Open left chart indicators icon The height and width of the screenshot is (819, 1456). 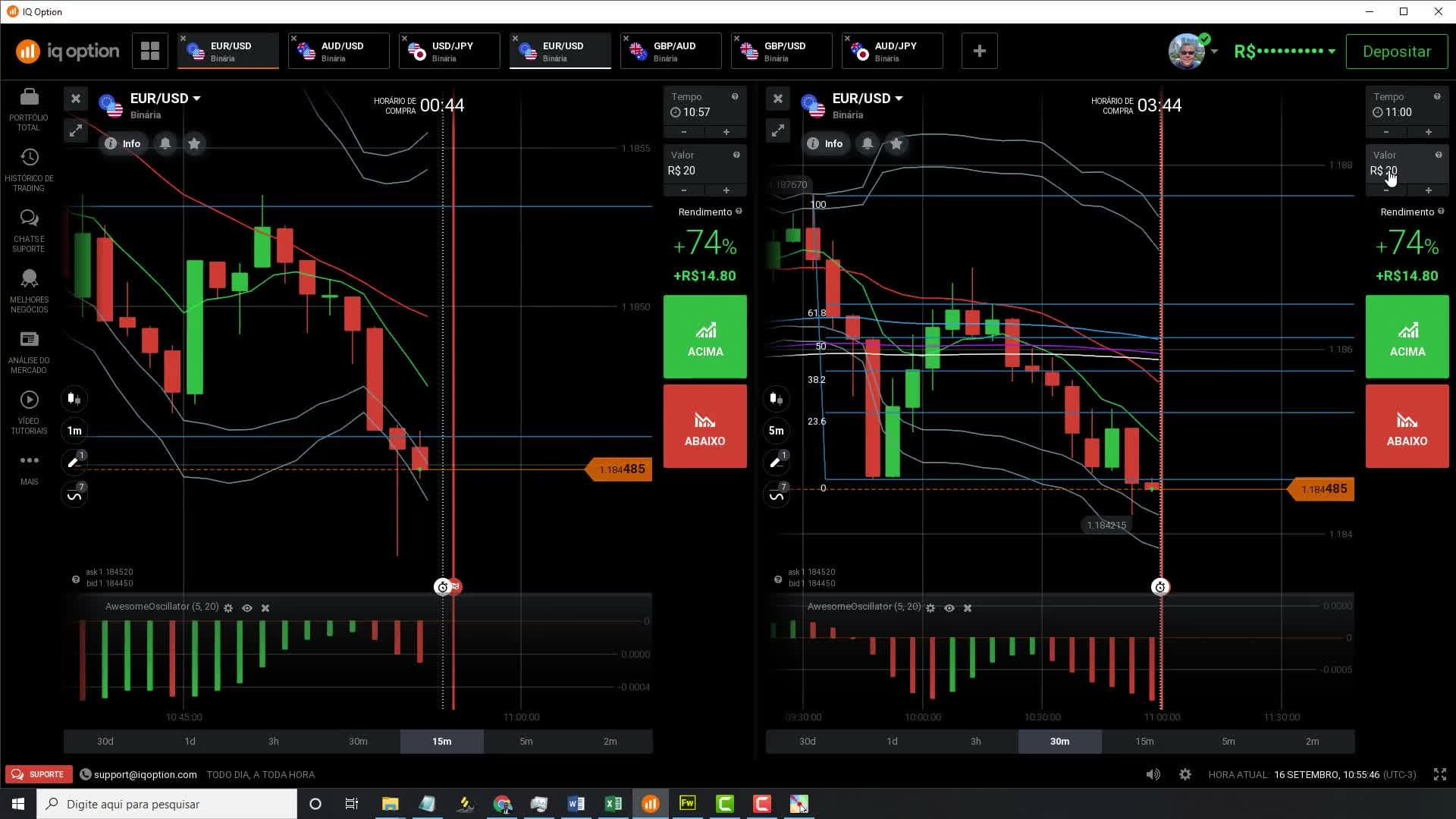74,495
